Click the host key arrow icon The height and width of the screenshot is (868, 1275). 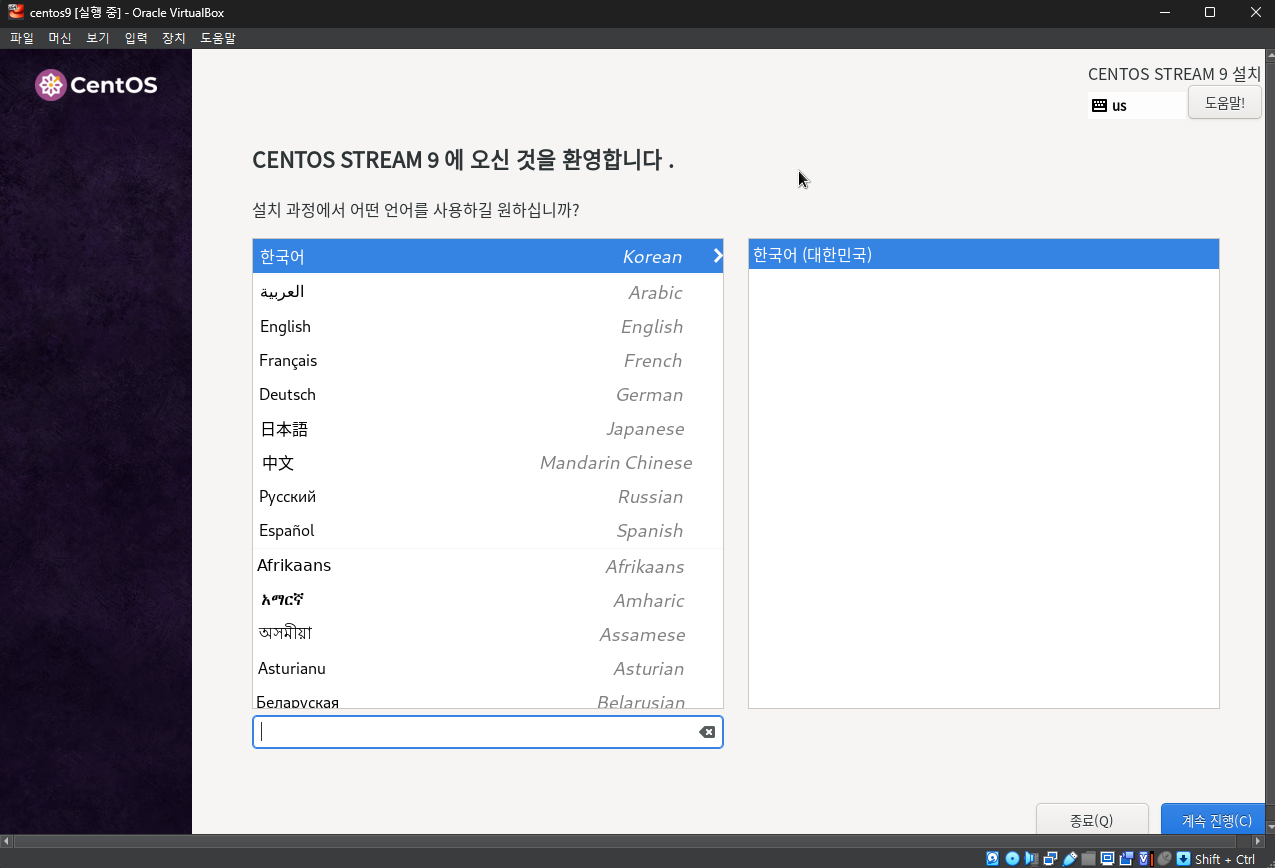[1183, 858]
